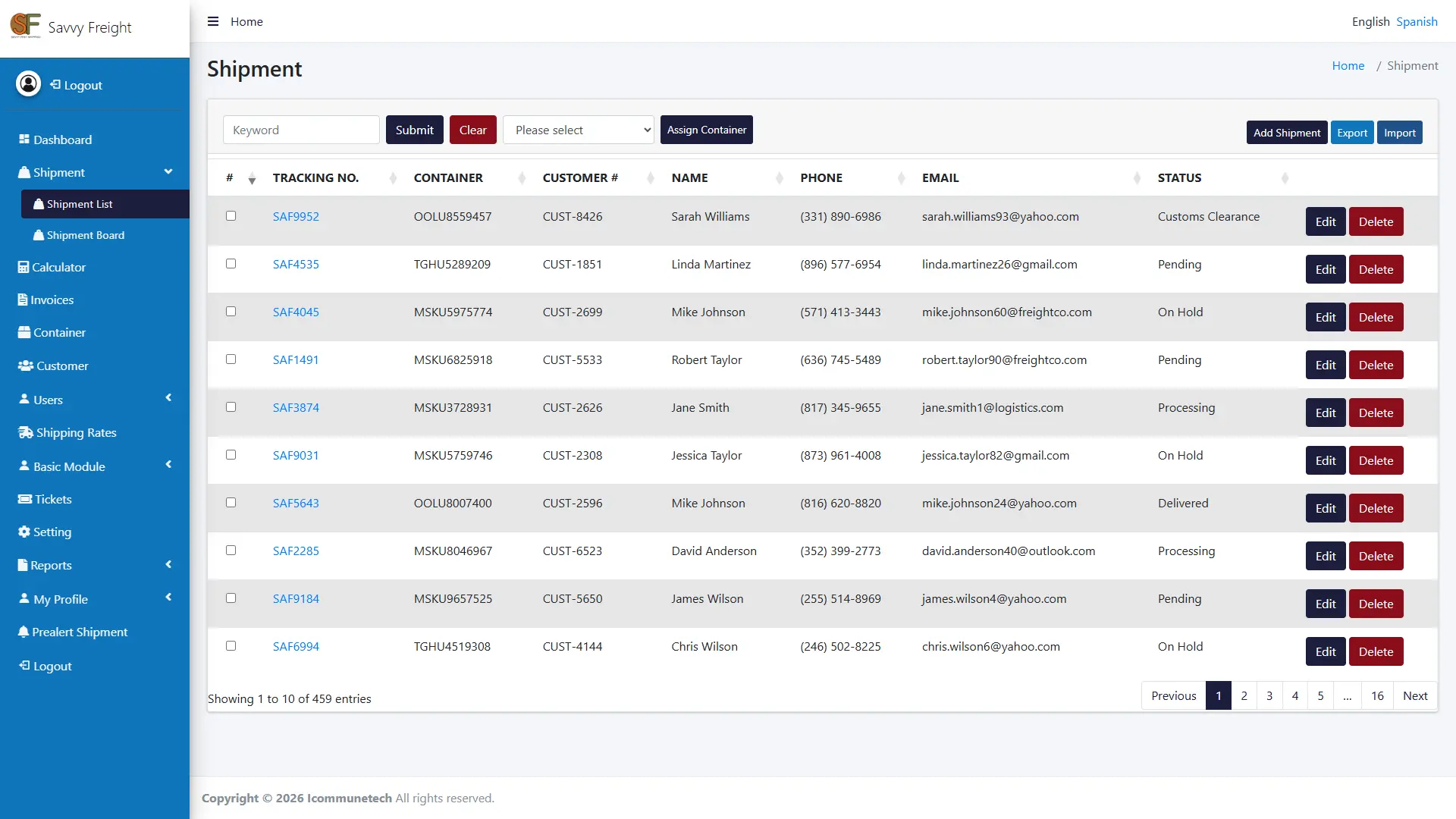This screenshot has height=819, width=1456.
Task: Click the Add Shipment button
Action: point(1287,133)
